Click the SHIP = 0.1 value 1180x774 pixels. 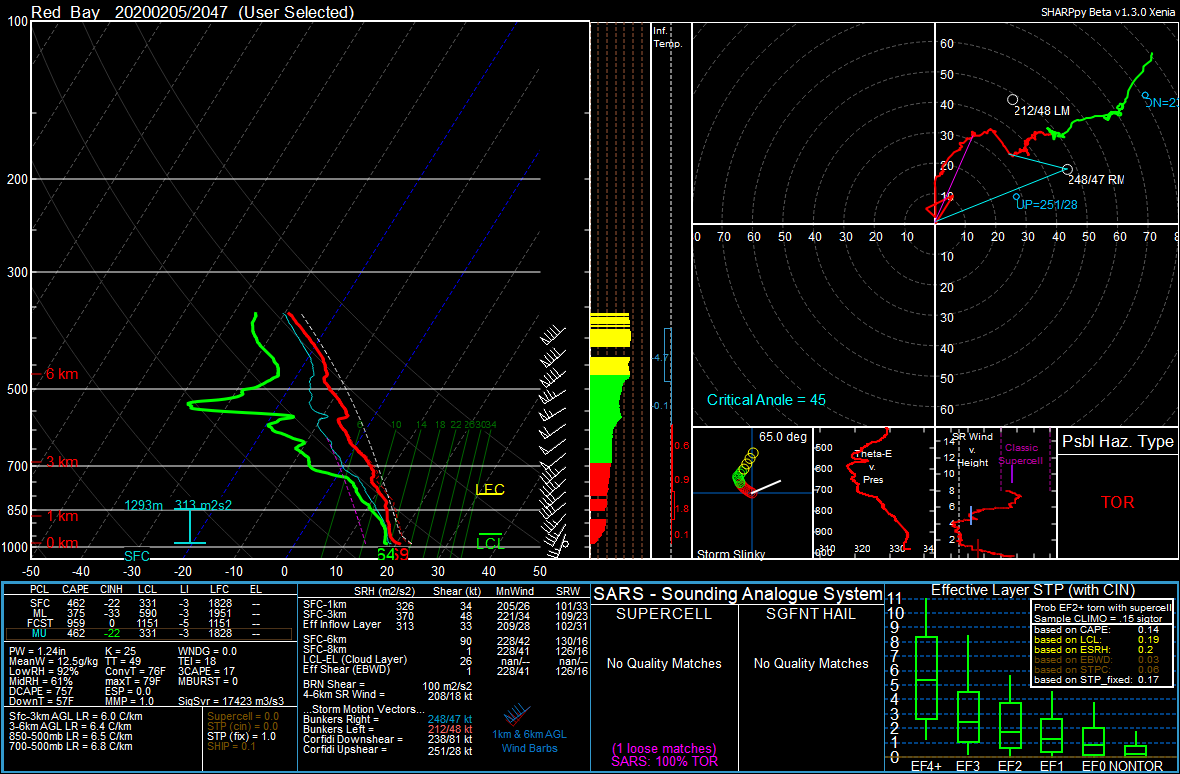click(233, 746)
